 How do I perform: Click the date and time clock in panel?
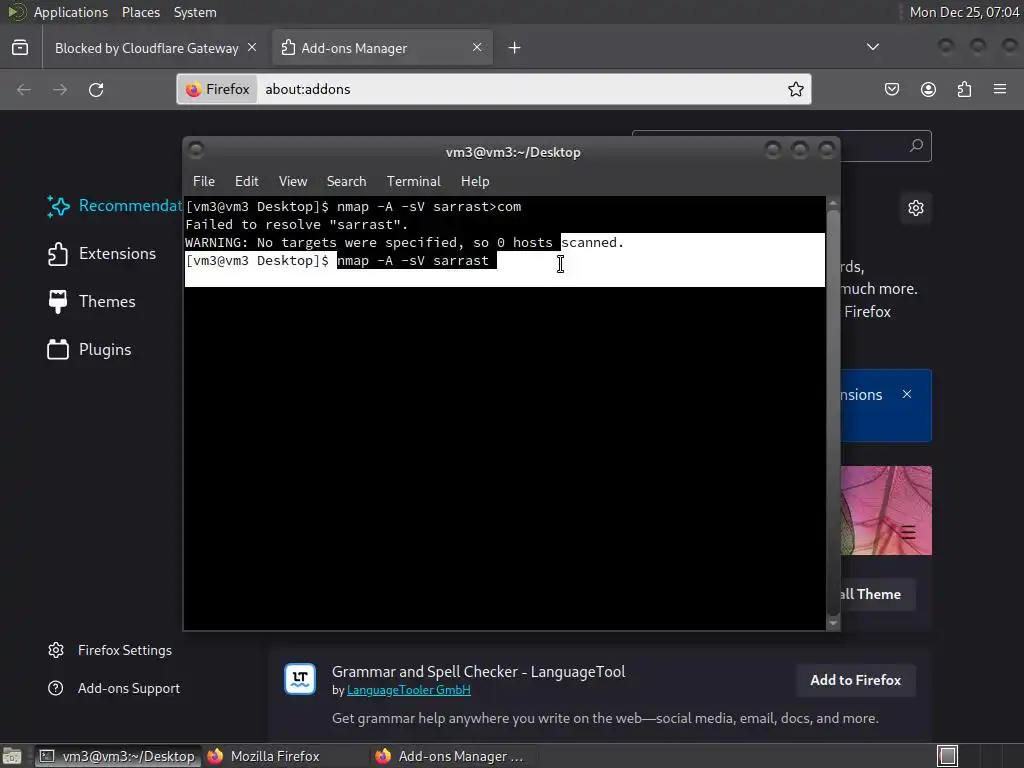pos(964,12)
